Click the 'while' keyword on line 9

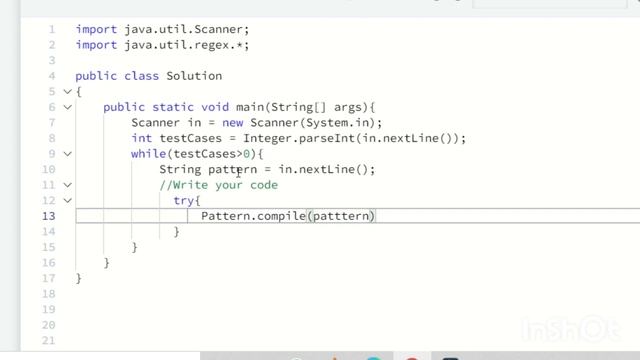pyautogui.click(x=149, y=154)
